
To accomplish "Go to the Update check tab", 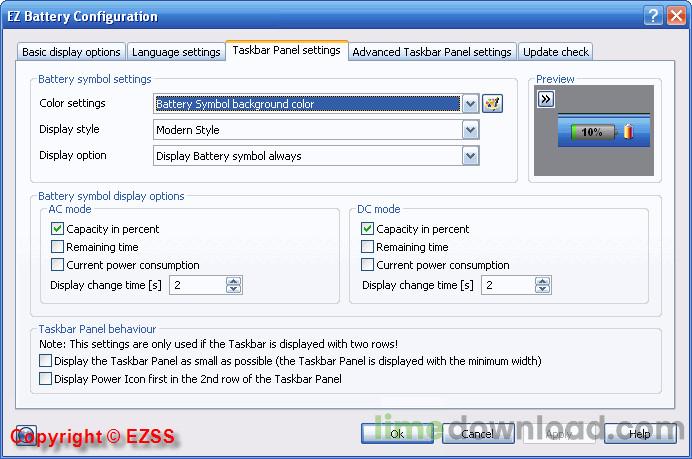I will tap(555, 52).
